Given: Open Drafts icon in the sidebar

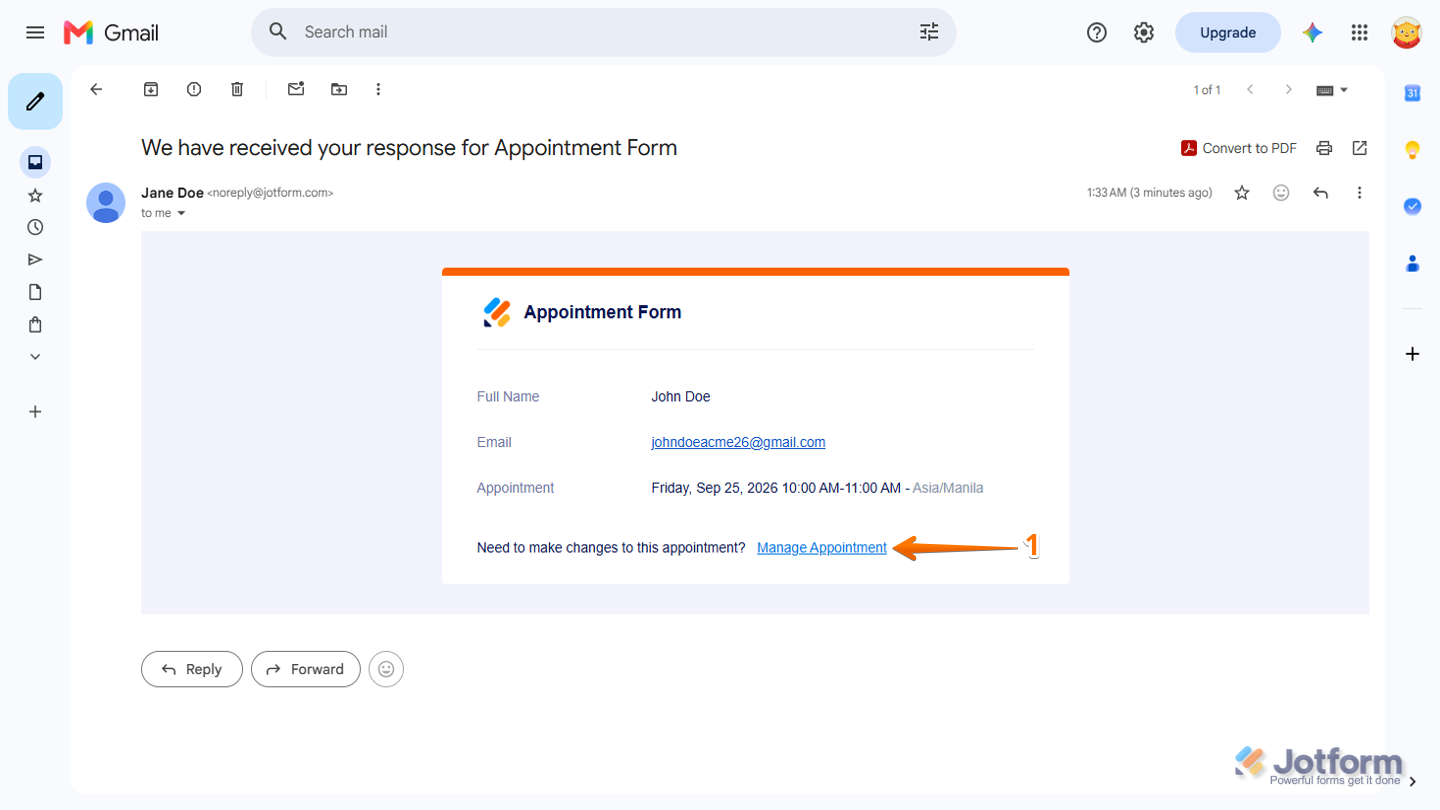Looking at the screenshot, I should point(35,292).
